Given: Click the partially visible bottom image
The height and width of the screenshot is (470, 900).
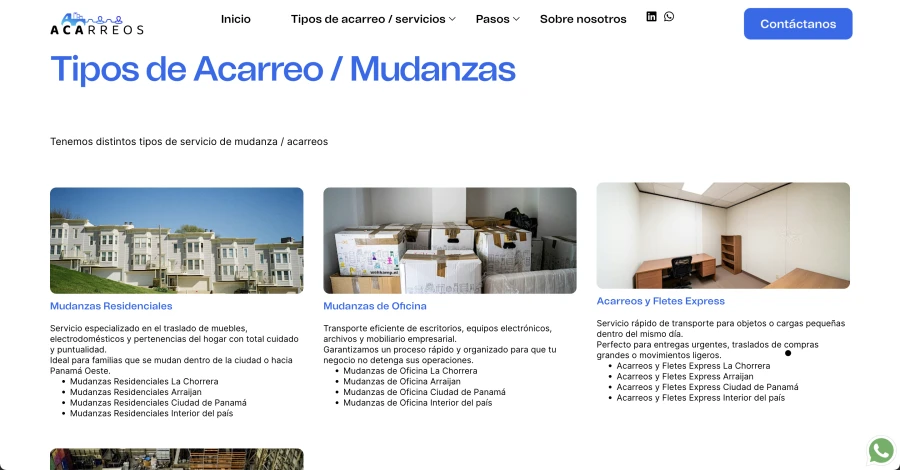Looking at the screenshot, I should pyautogui.click(x=177, y=459).
